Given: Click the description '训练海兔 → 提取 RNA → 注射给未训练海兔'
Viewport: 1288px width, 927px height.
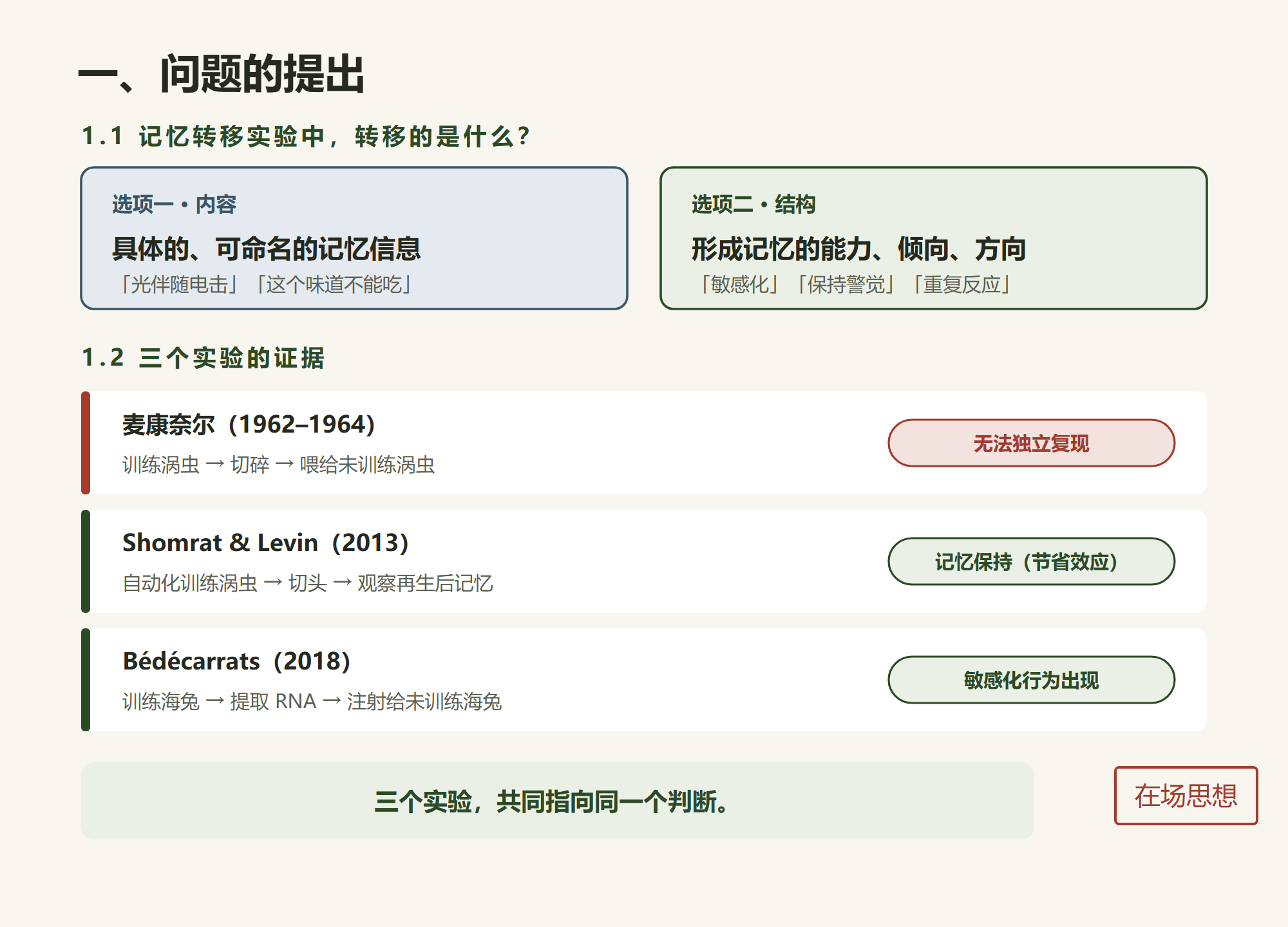Looking at the screenshot, I should click(312, 701).
